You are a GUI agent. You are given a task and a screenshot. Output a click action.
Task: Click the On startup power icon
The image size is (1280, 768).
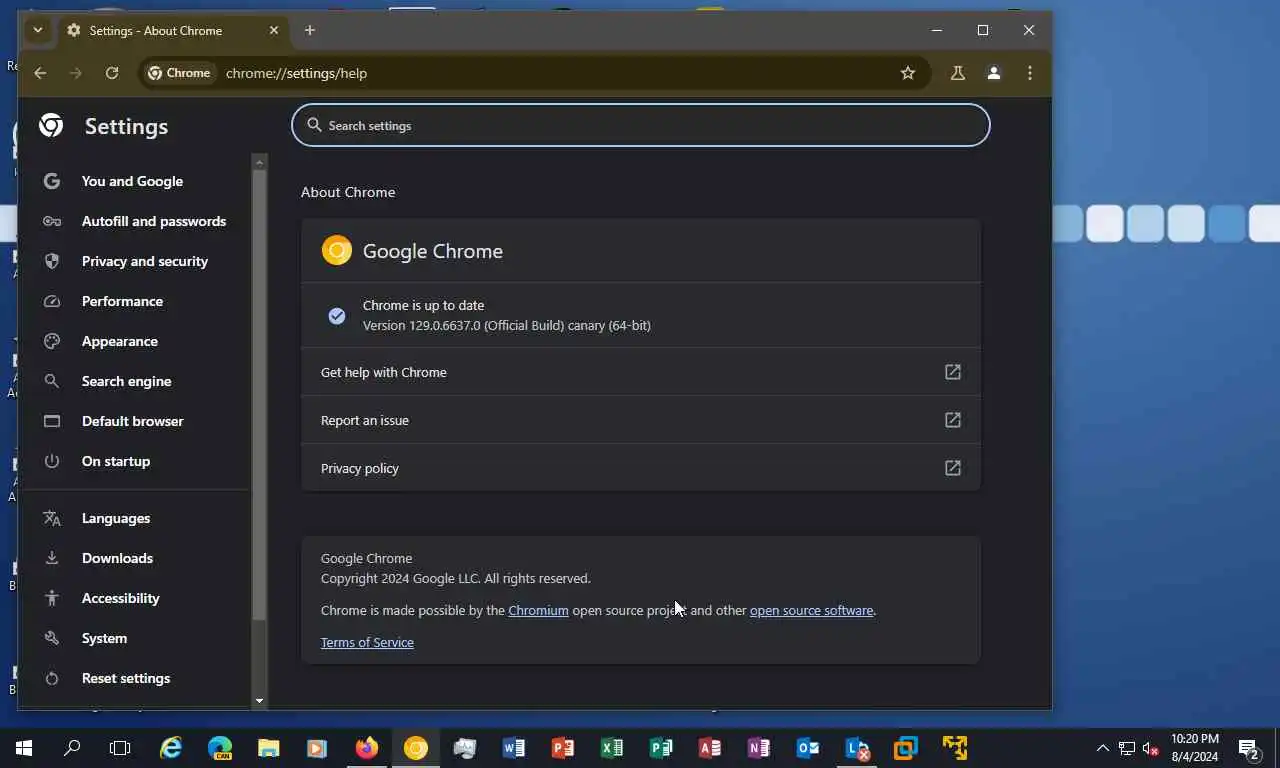click(52, 461)
